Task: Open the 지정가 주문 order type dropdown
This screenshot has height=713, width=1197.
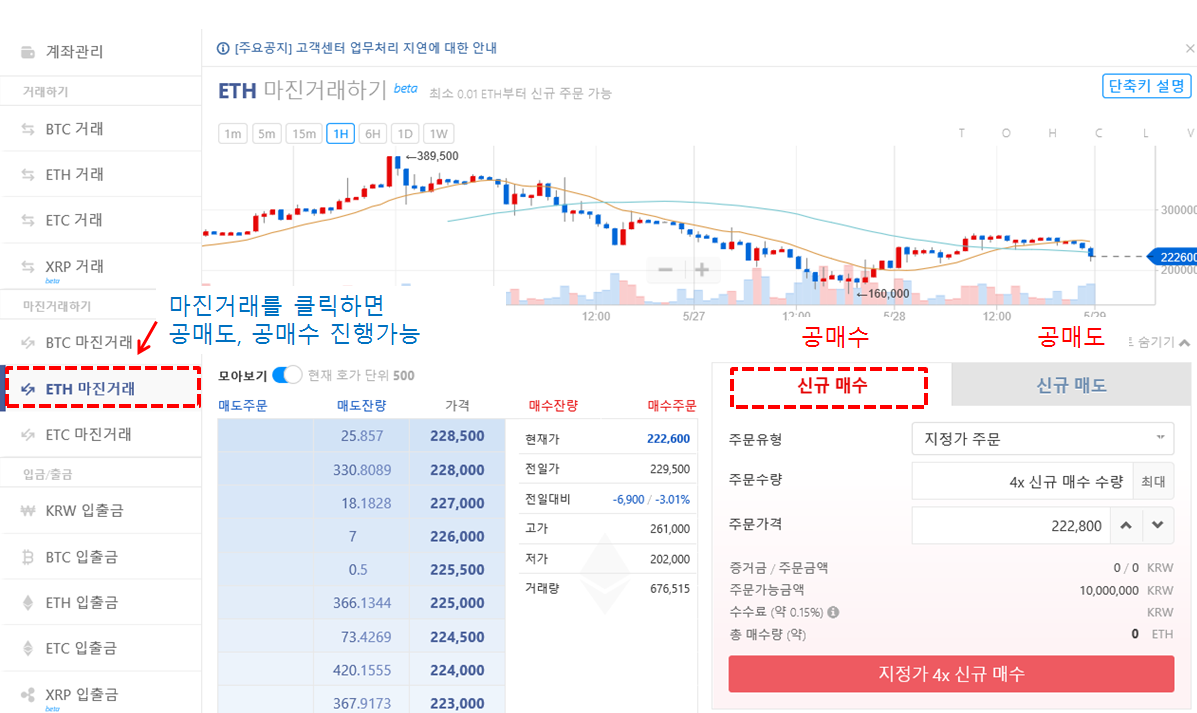Action: click(x=1043, y=438)
